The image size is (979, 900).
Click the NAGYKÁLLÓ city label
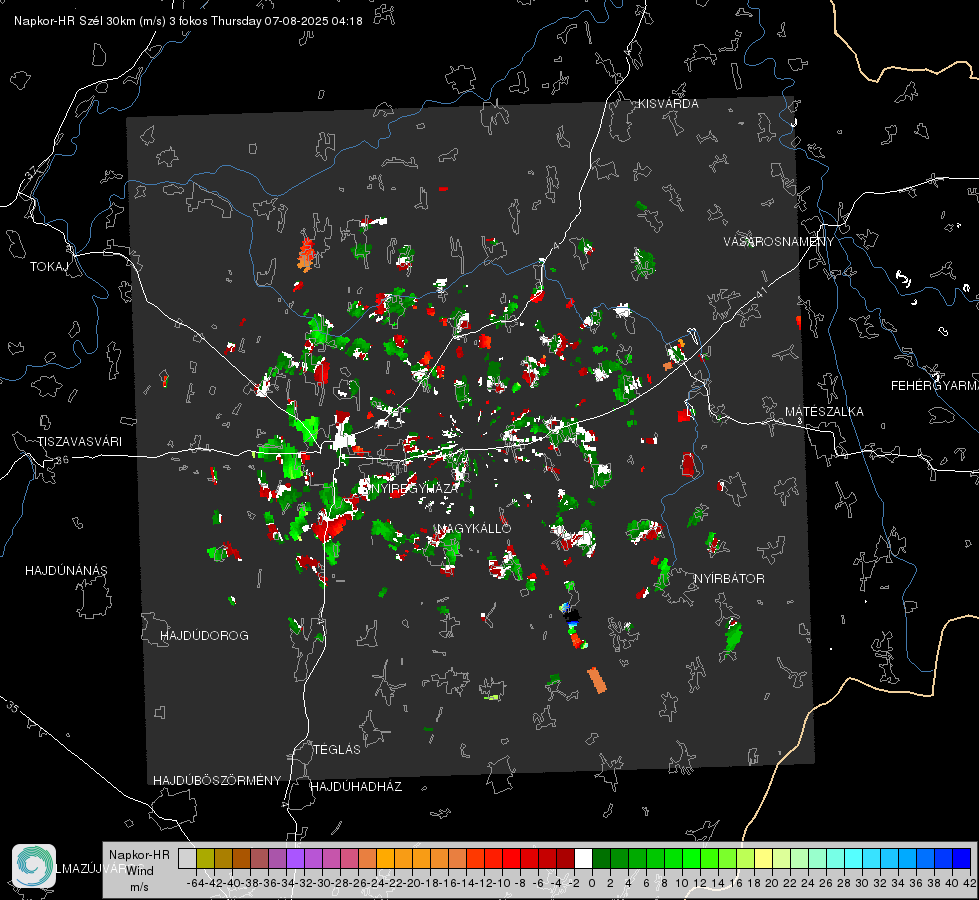tap(475, 528)
